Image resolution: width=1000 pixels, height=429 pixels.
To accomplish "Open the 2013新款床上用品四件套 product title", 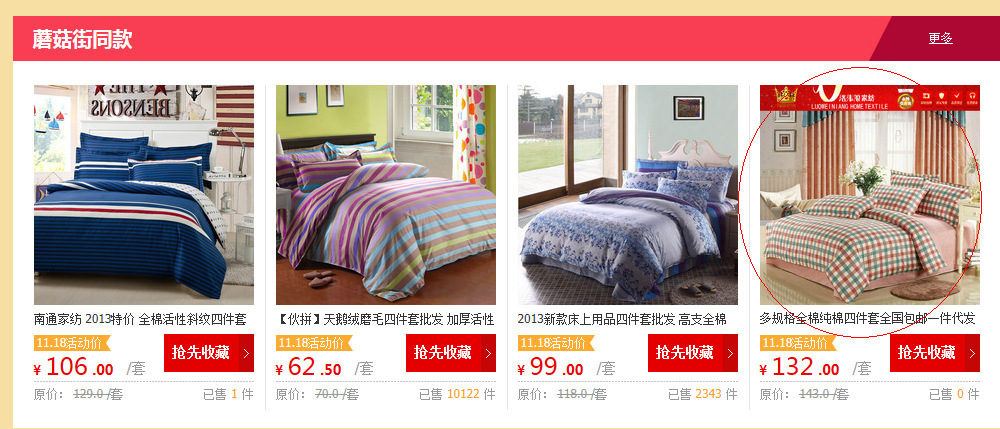I will click(622, 319).
